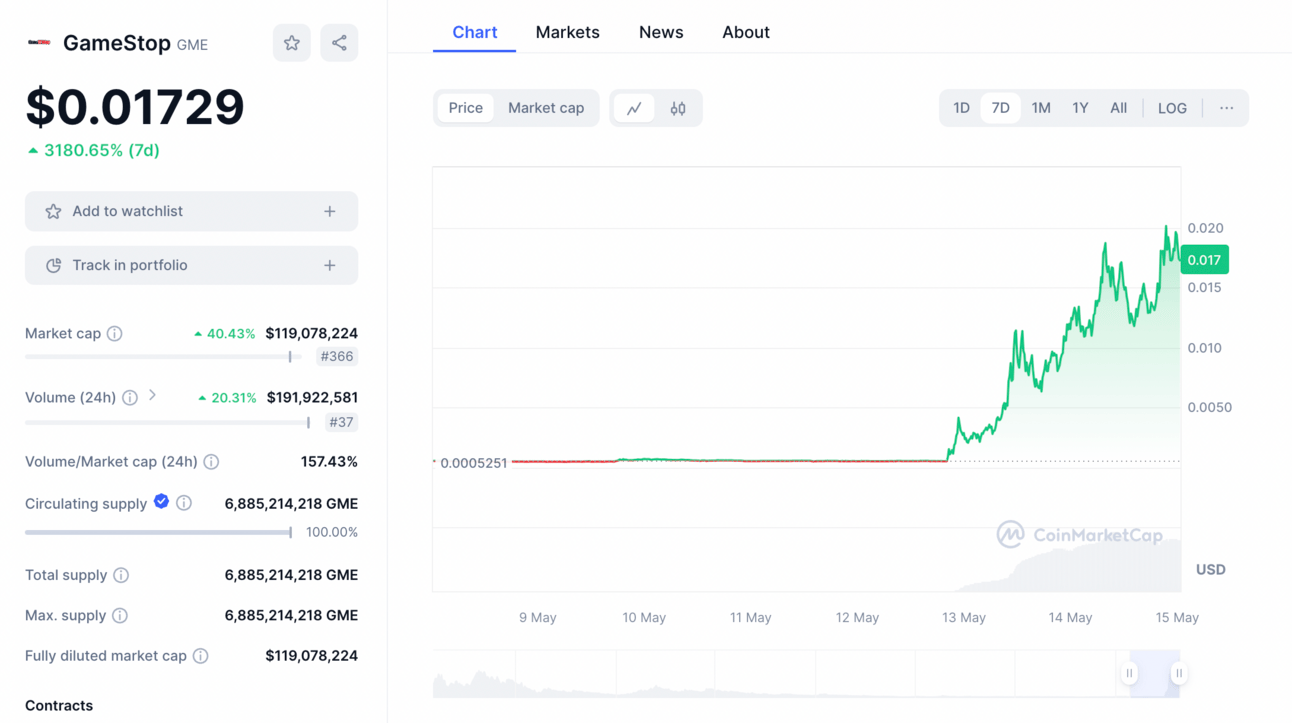Viewport: 1292px width, 723px height.
Task: Click the right range slider handle
Action: coord(1179,674)
